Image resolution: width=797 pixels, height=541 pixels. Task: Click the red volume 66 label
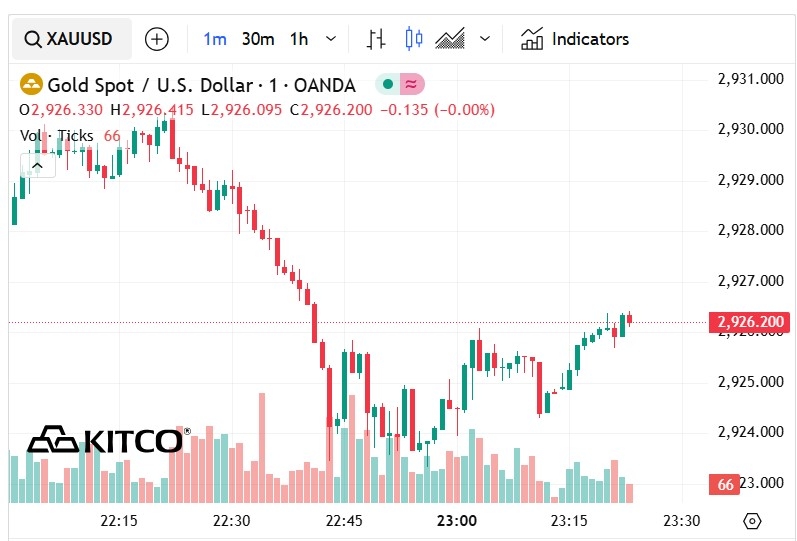(x=726, y=485)
